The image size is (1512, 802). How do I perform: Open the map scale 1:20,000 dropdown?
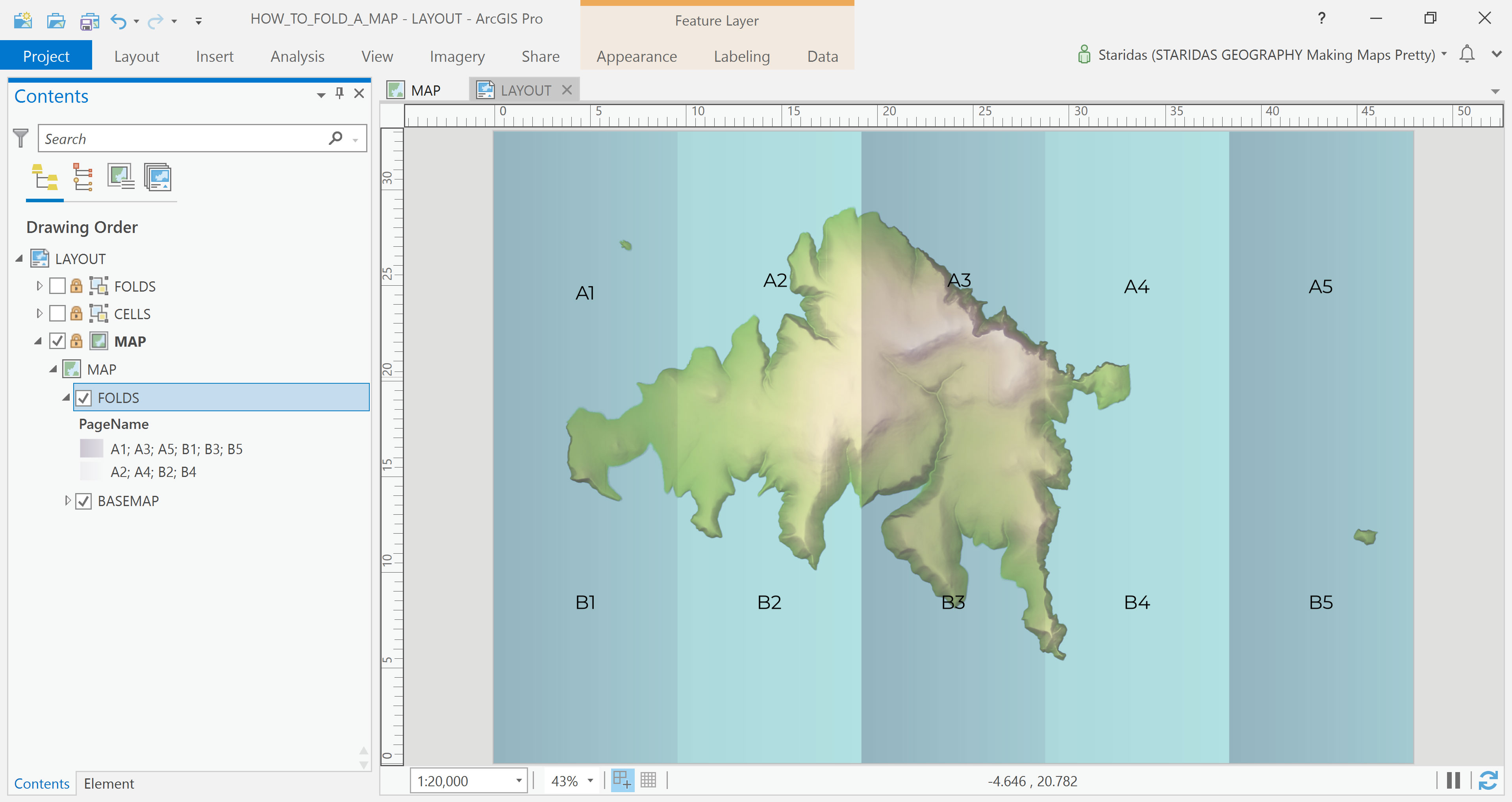(x=518, y=781)
